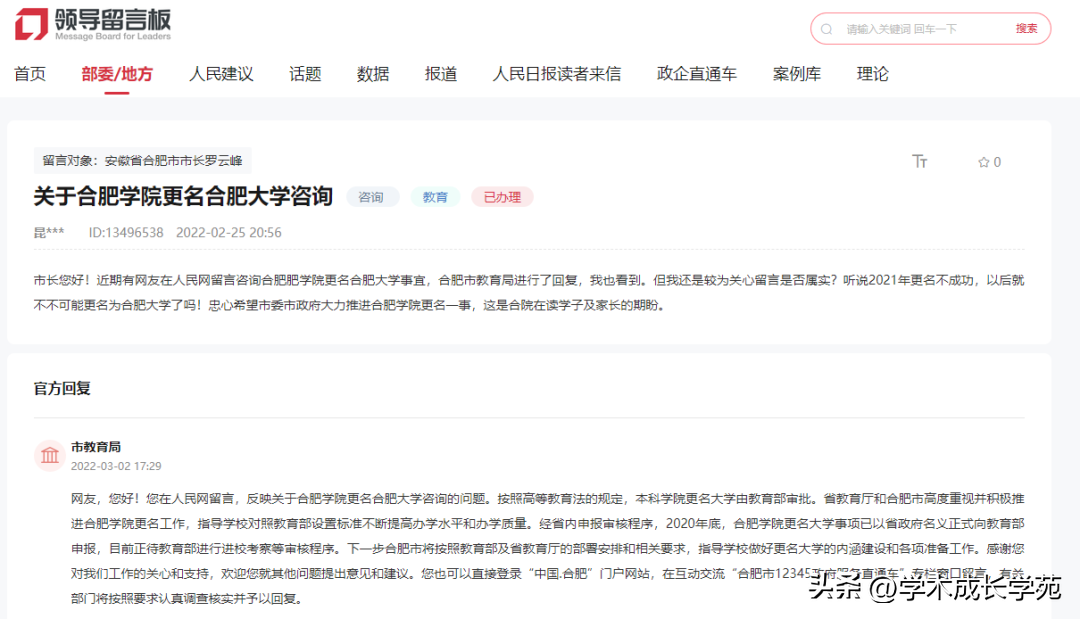Click the post title 关于合肥学院更名合肥大学咨询

click(183, 196)
